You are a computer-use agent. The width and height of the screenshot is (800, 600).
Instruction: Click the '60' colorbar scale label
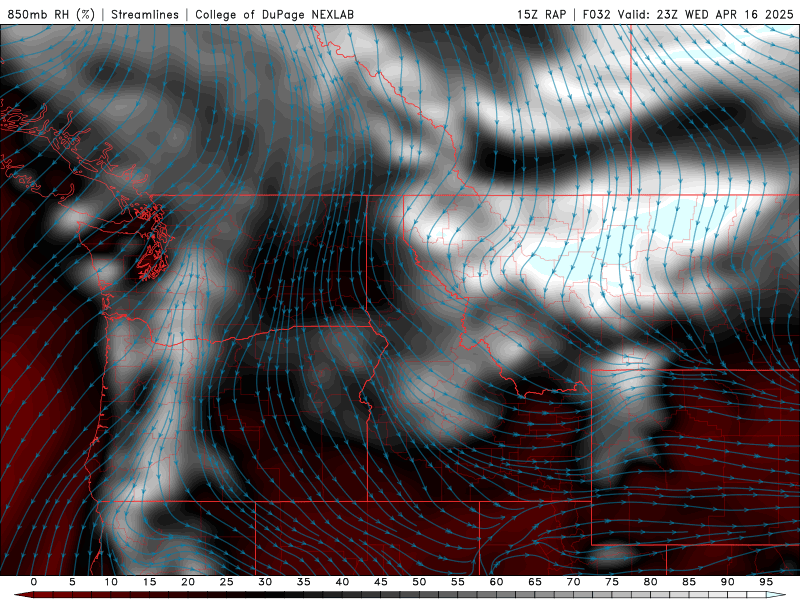pos(496,582)
